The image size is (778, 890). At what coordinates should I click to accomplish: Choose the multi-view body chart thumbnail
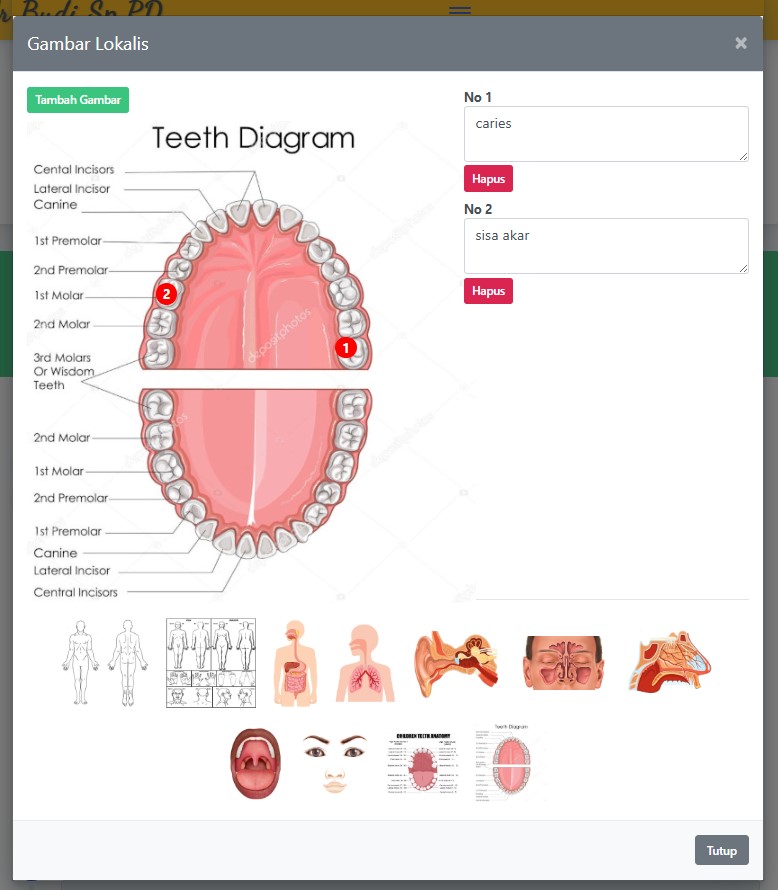click(211, 663)
